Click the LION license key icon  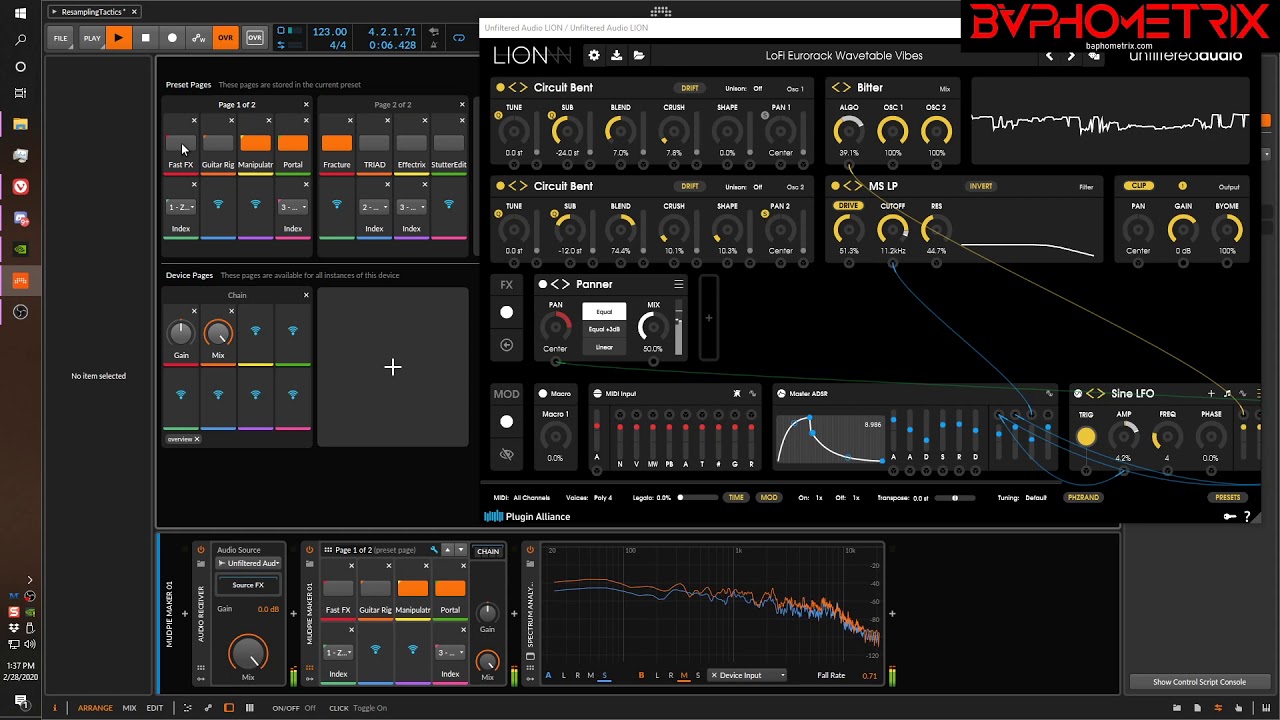pos(1229,517)
